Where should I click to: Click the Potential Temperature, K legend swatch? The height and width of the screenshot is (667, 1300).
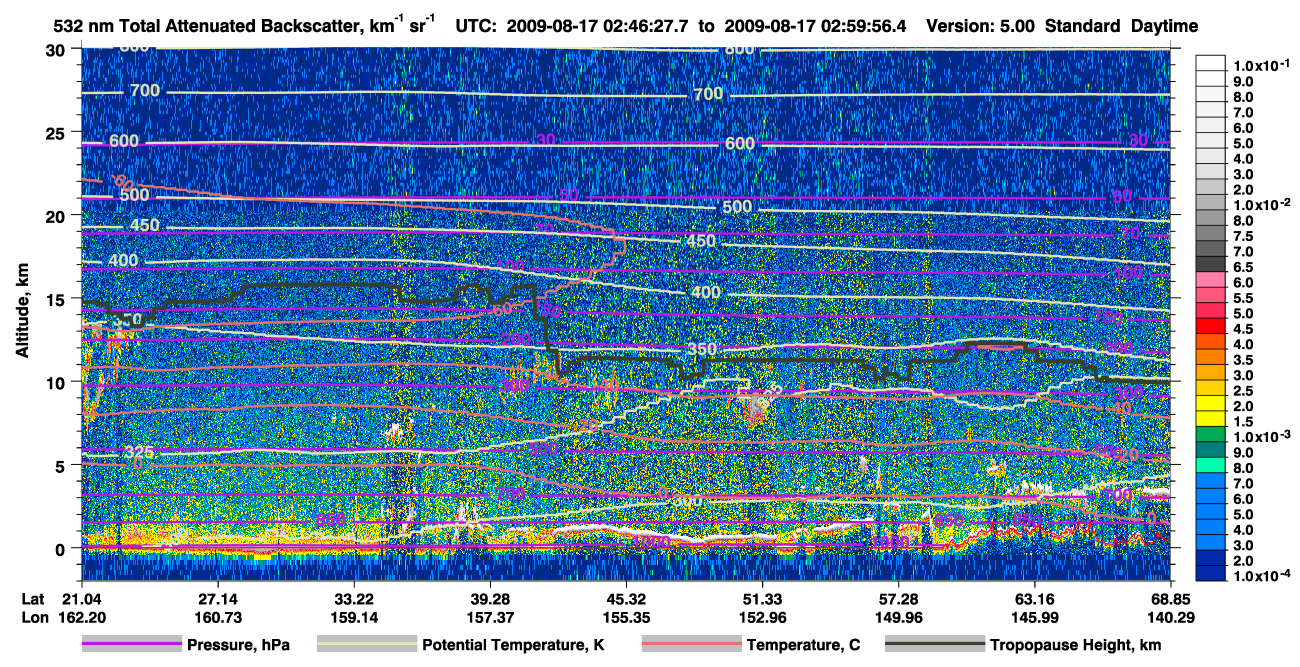pyautogui.click(x=367, y=645)
